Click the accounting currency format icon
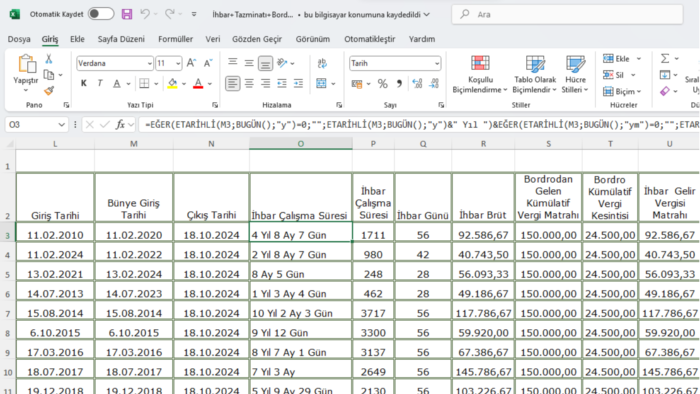The height and width of the screenshot is (394, 700). [x=357, y=84]
